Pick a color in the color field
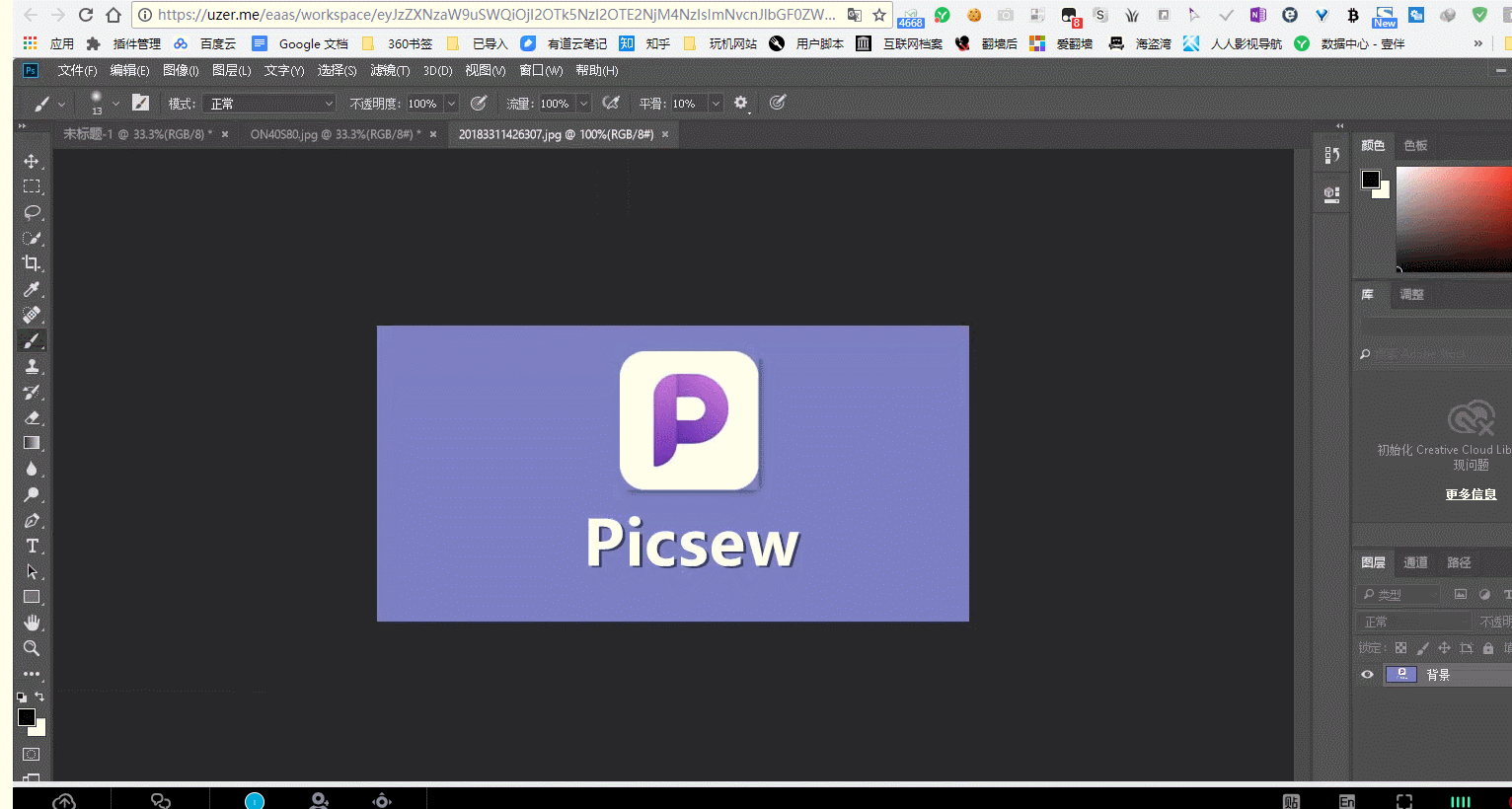The height and width of the screenshot is (809, 1512). (x=1454, y=219)
